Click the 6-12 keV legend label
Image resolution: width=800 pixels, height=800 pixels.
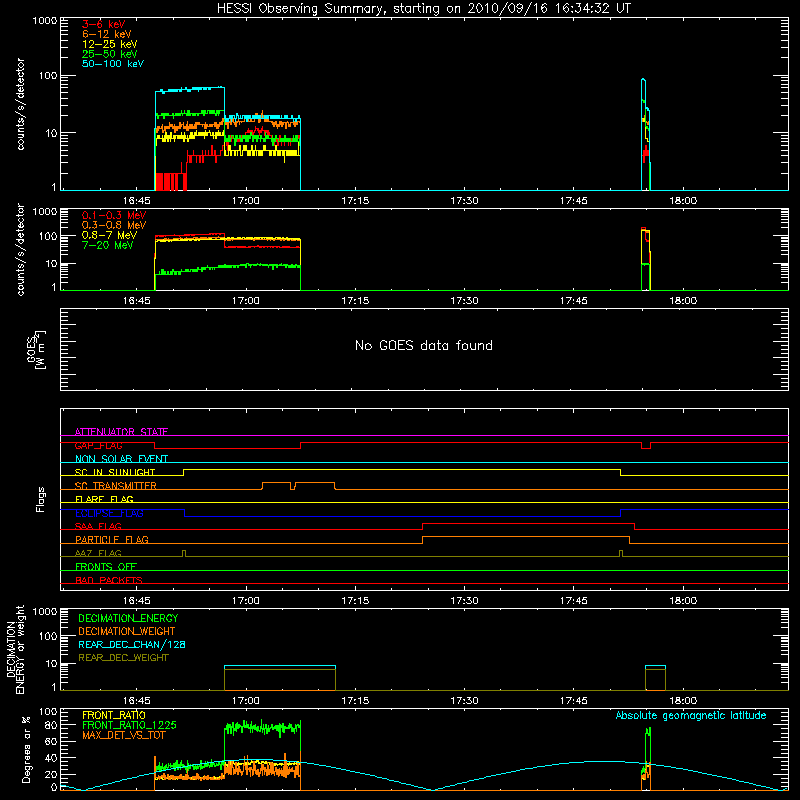[x=107, y=34]
